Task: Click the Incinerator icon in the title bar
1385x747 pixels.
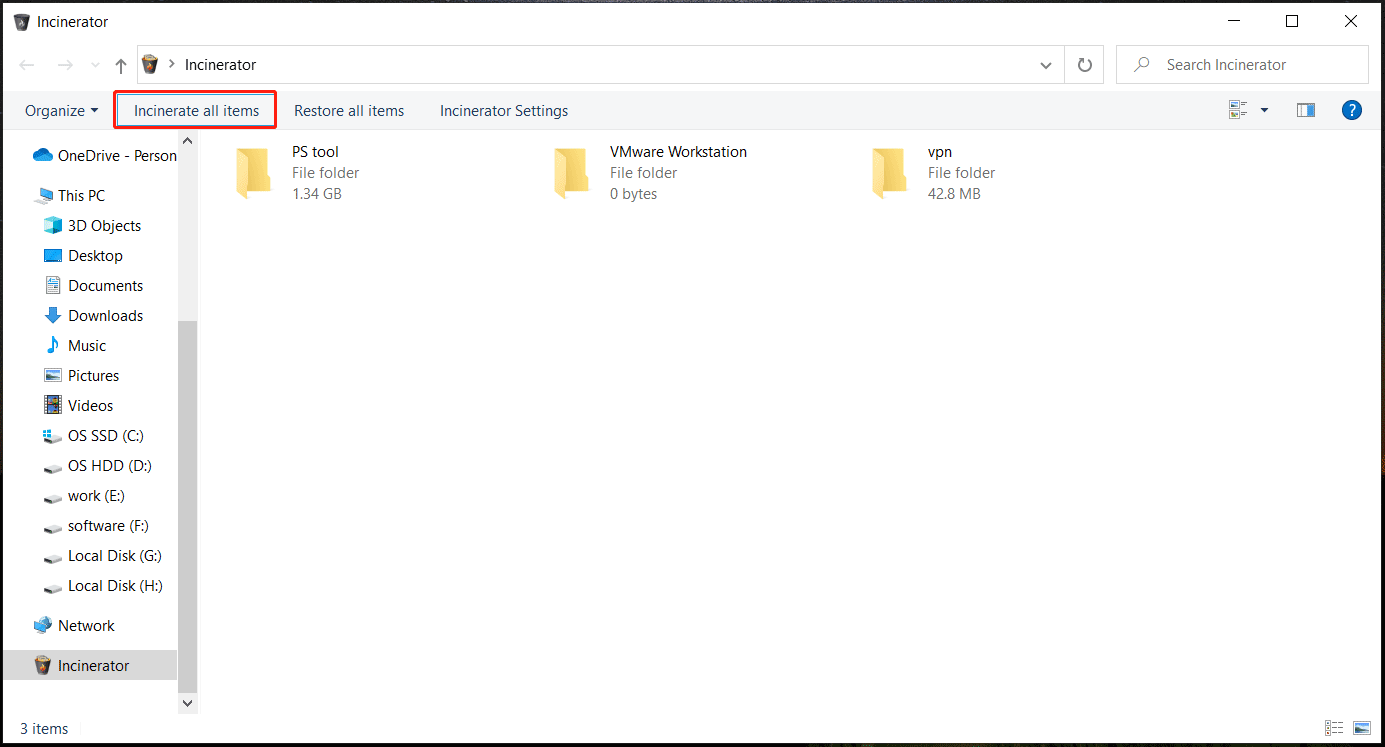Action: [21, 22]
